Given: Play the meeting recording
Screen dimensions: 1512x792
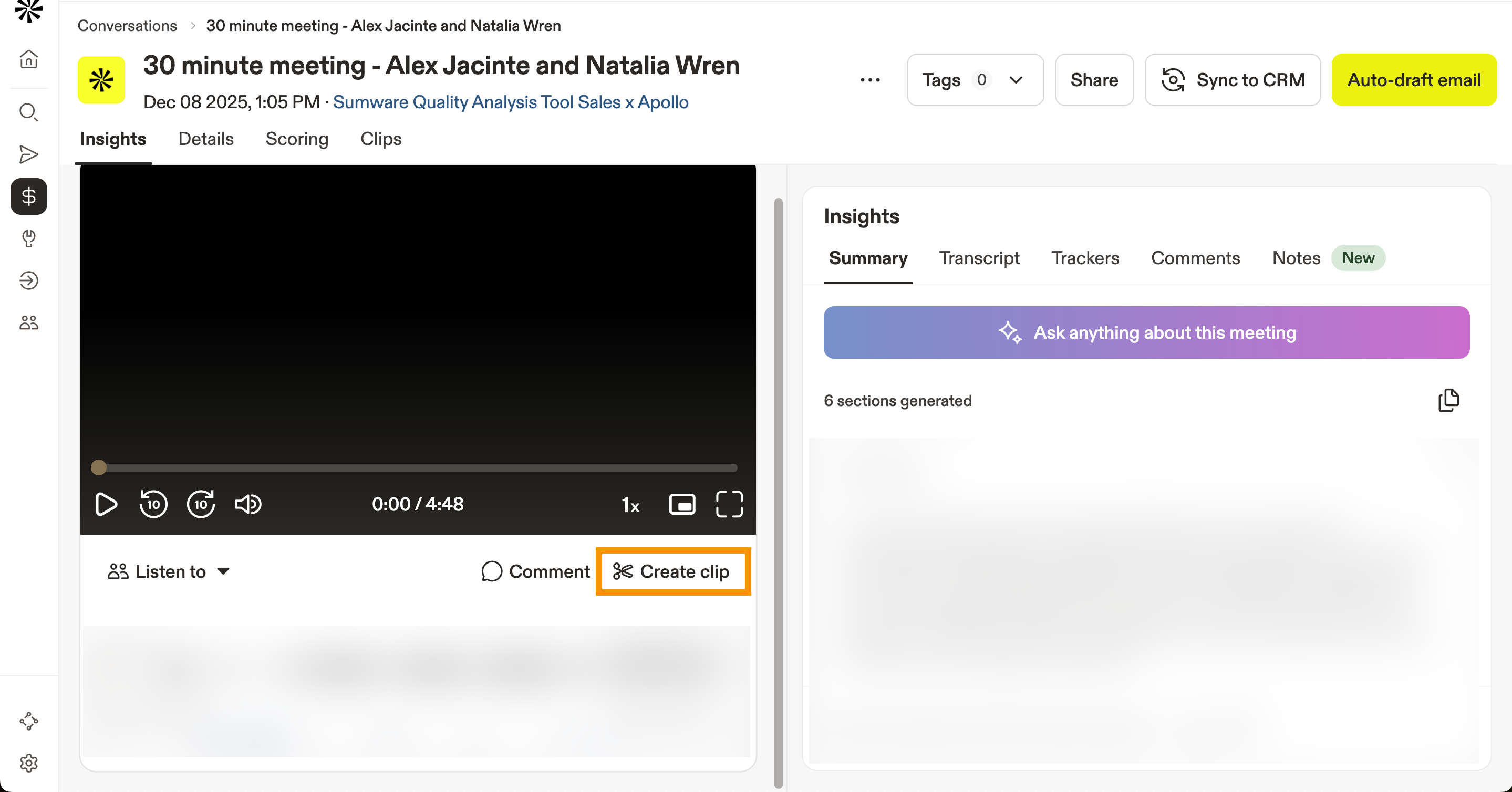Looking at the screenshot, I should coord(106,505).
